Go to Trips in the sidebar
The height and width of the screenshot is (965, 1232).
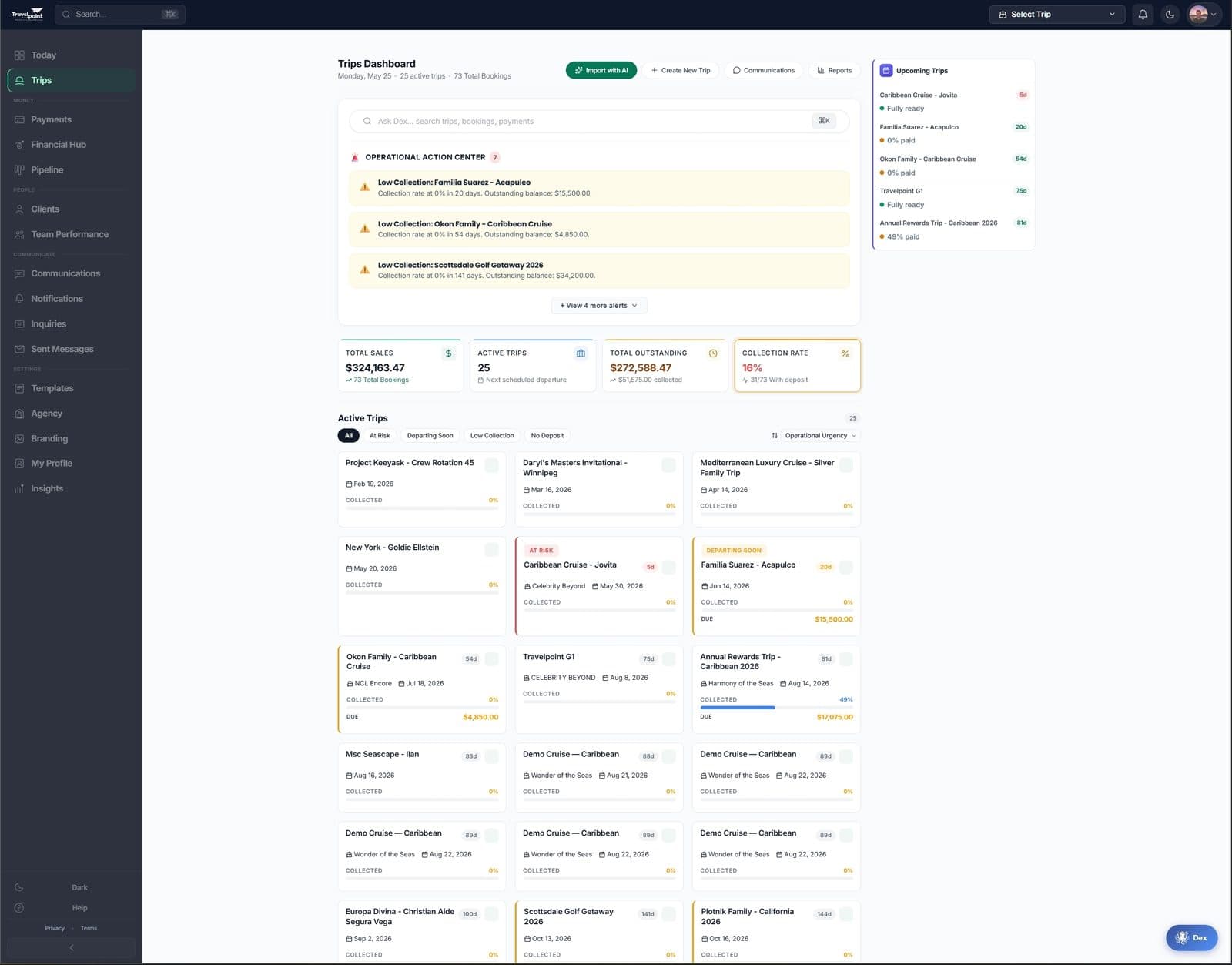pyautogui.click(x=71, y=80)
